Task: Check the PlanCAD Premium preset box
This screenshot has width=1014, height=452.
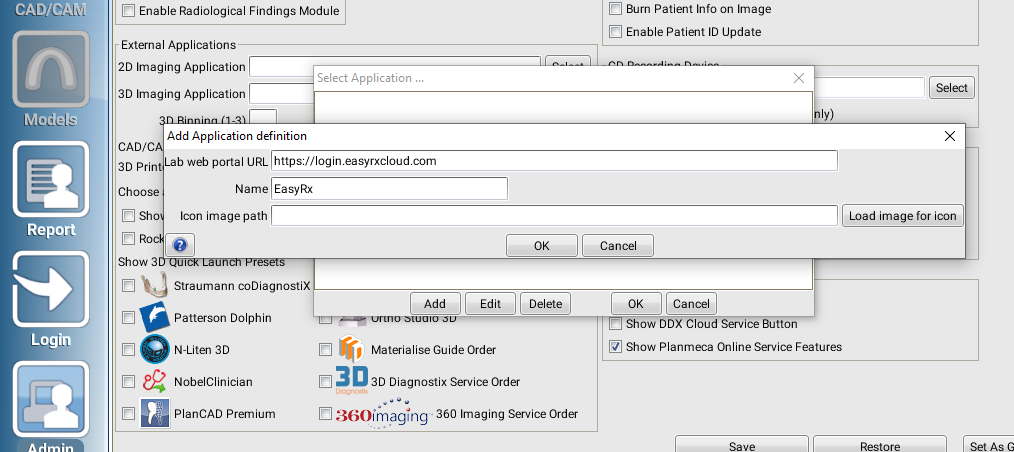Action: [129, 413]
